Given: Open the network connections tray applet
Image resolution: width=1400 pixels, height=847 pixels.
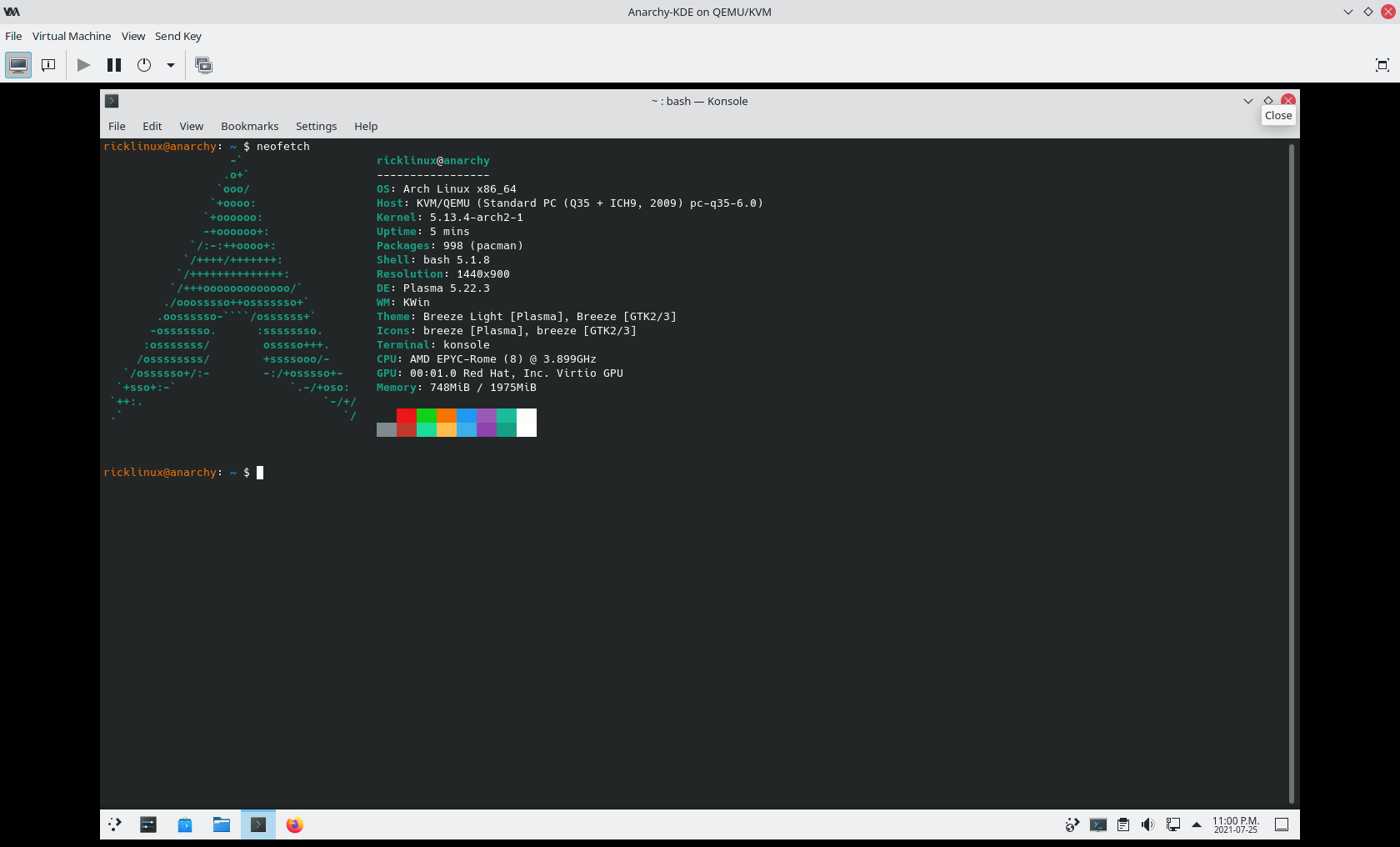Looking at the screenshot, I should (1173, 824).
